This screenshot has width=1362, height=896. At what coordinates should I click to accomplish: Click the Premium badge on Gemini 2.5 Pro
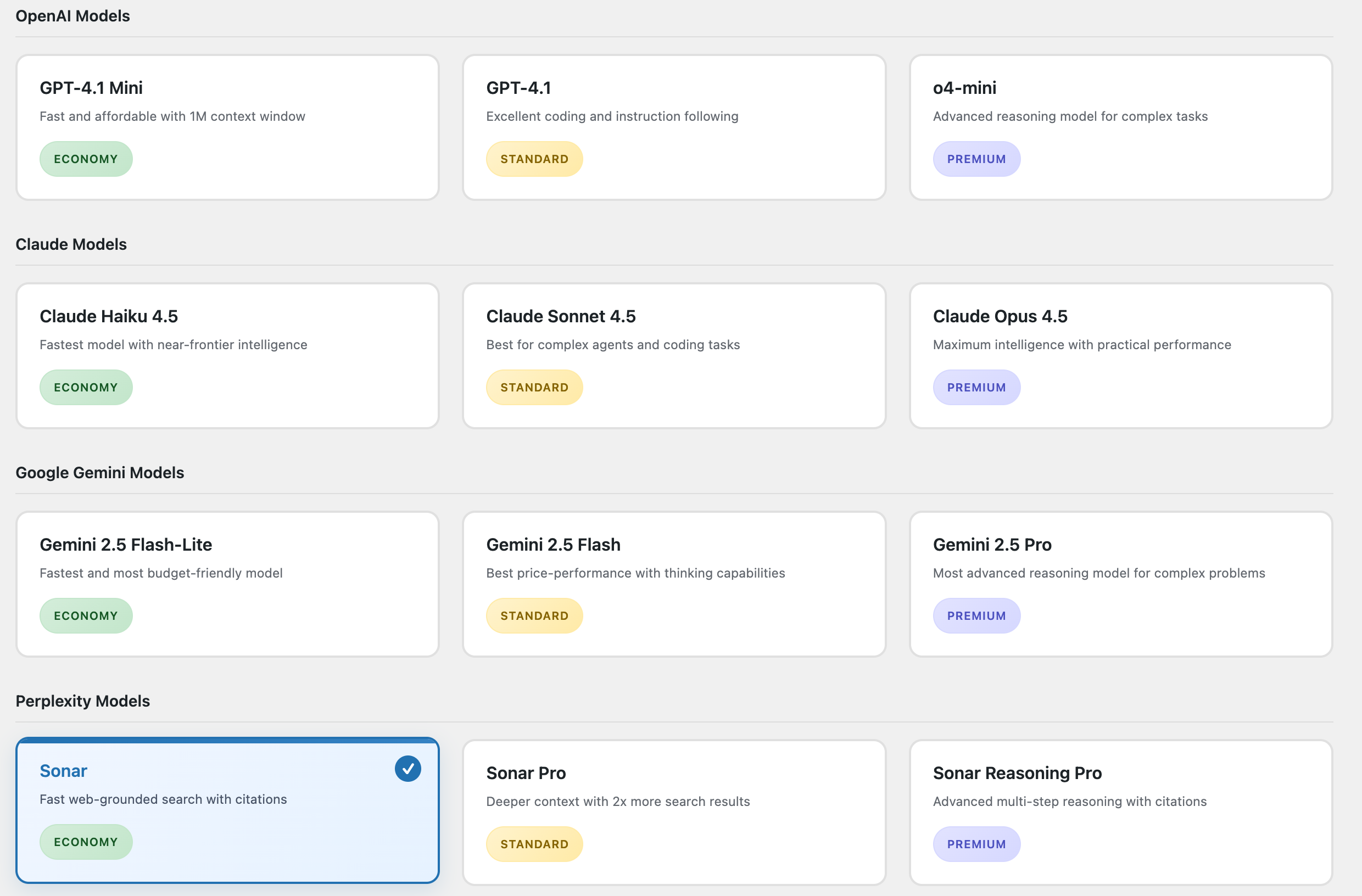click(976, 615)
